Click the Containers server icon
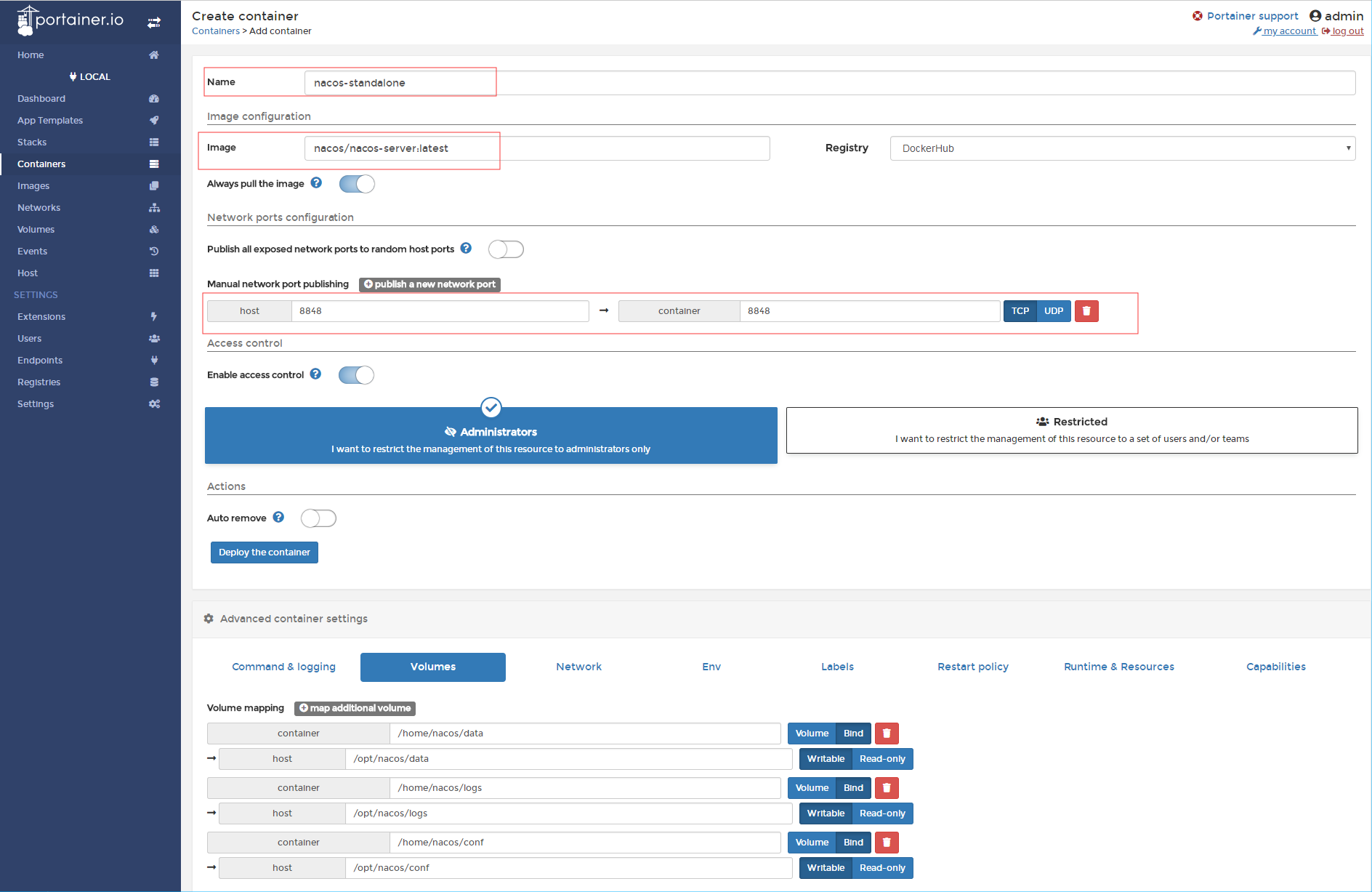The image size is (1372, 892). click(x=154, y=164)
